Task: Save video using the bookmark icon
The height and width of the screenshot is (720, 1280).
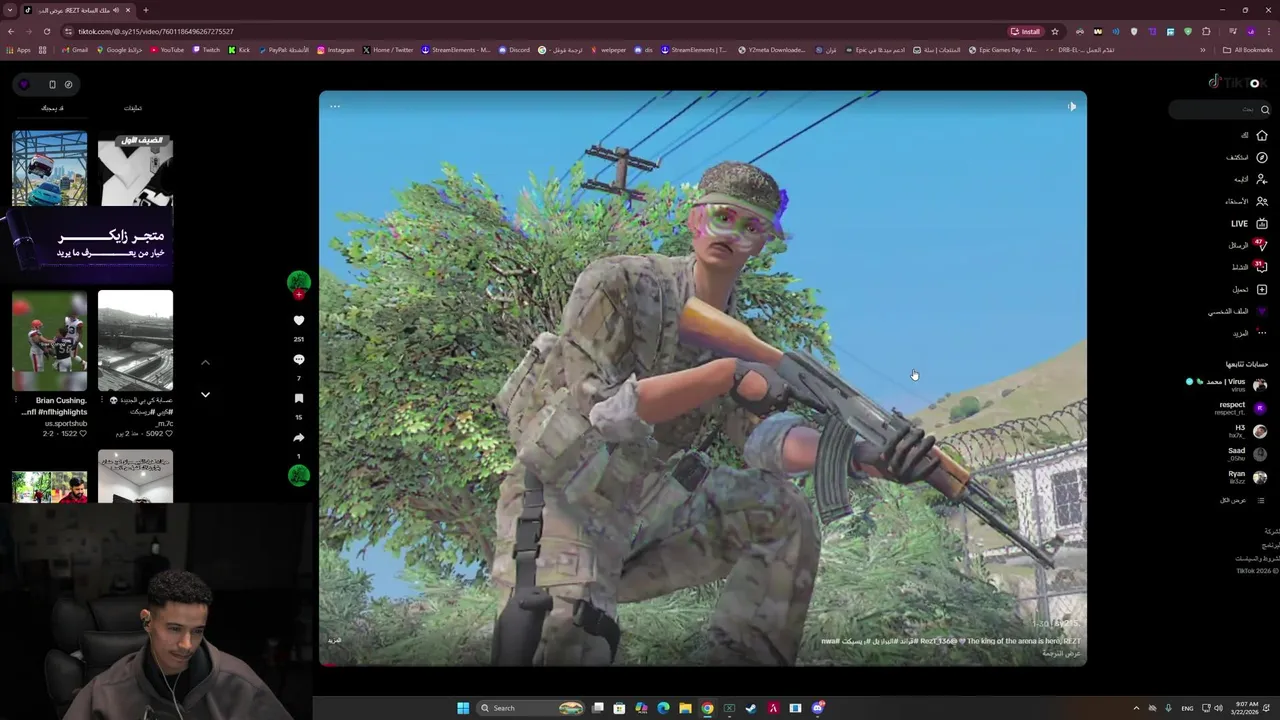Action: click(298, 399)
